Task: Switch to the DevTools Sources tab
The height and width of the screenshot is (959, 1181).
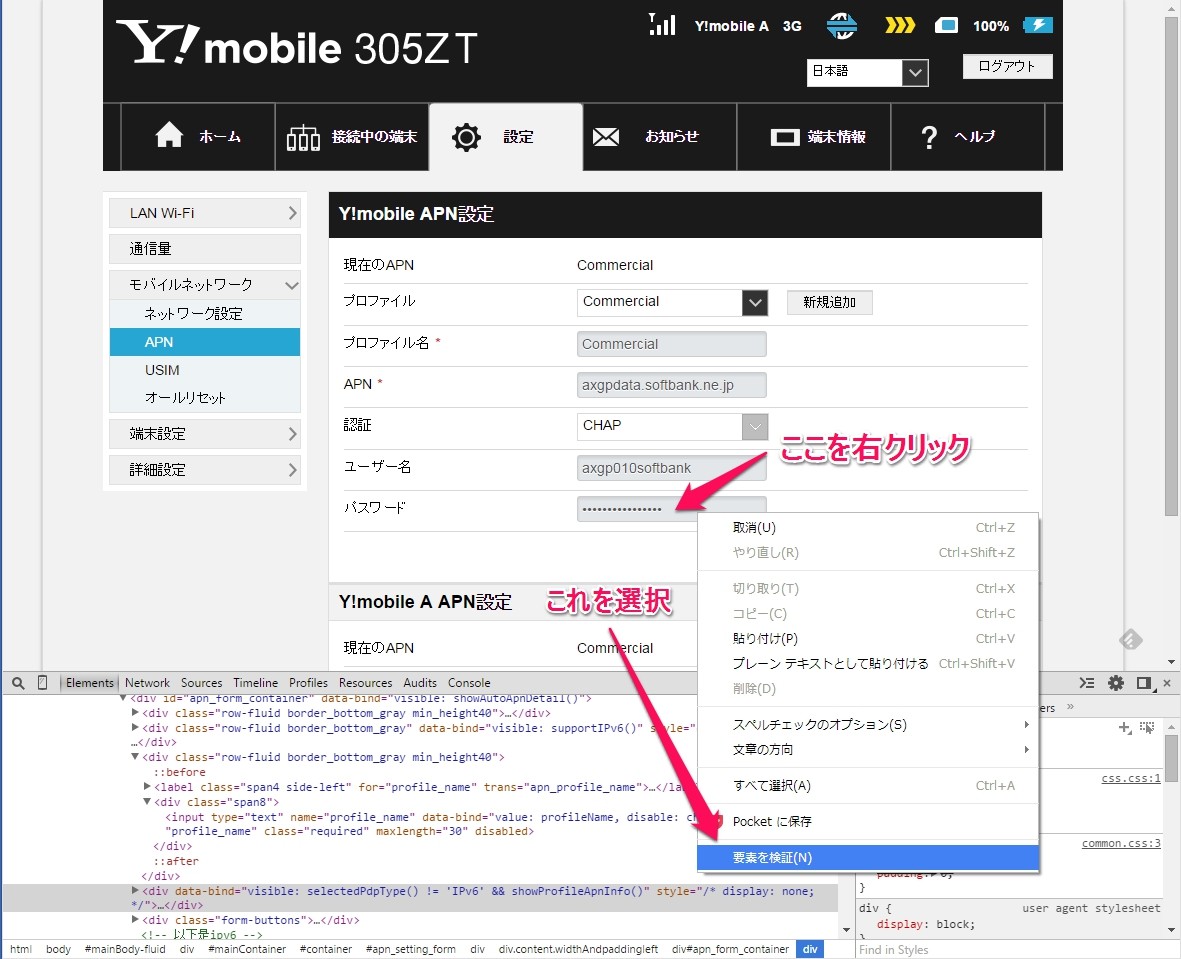Action: (x=202, y=683)
